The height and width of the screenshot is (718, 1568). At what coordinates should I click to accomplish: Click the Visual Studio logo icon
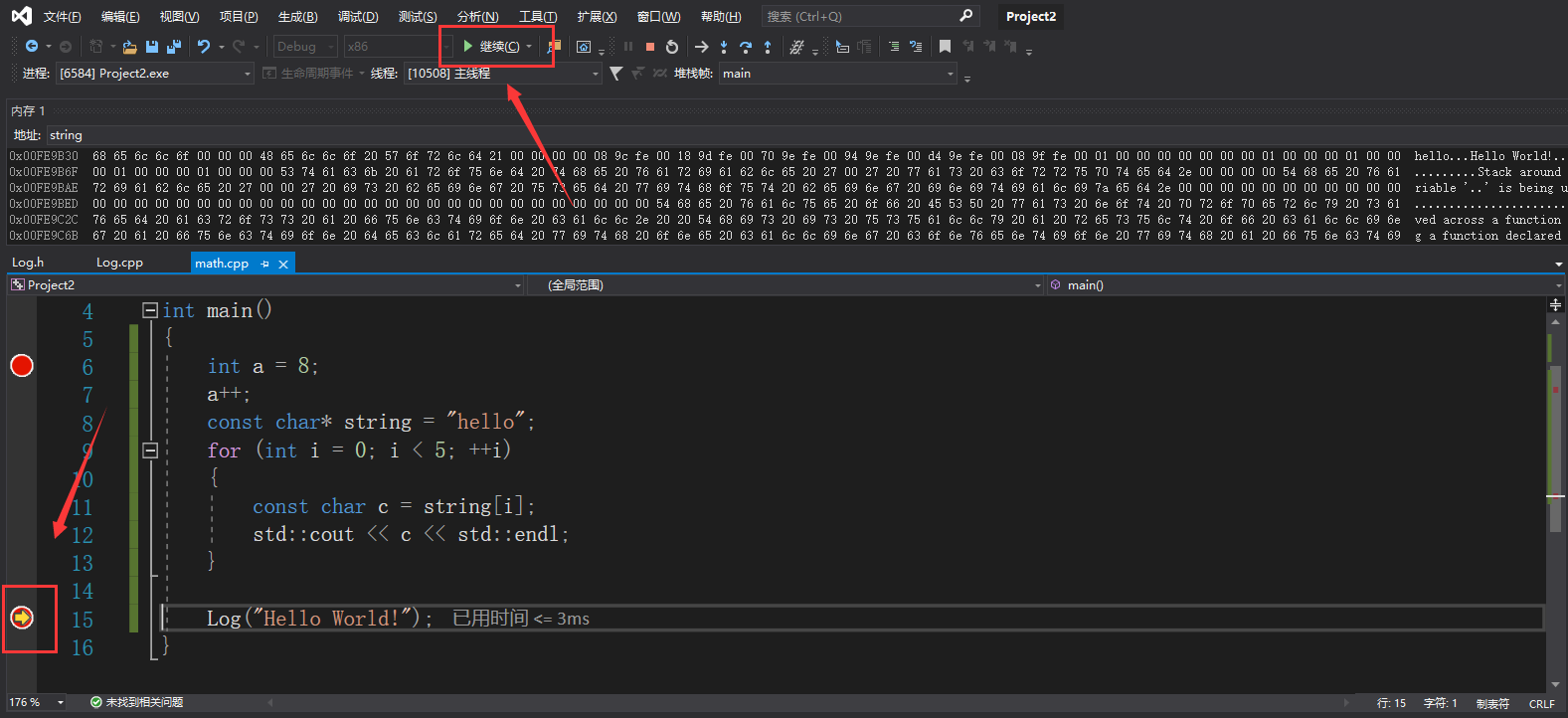(x=21, y=16)
